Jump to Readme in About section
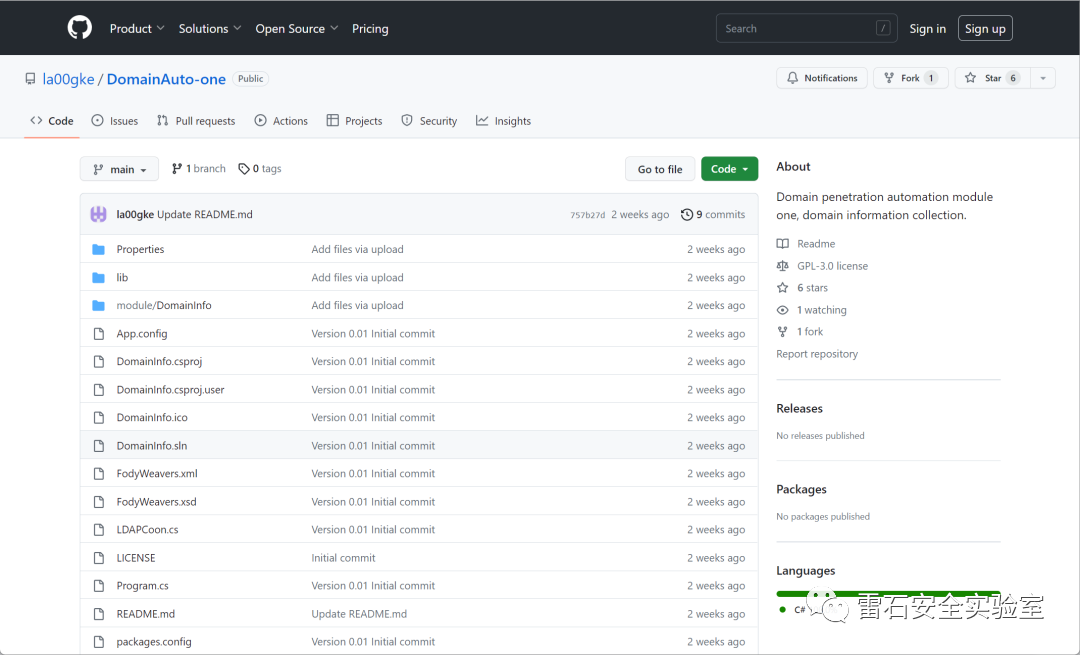1080x655 pixels. [806, 244]
